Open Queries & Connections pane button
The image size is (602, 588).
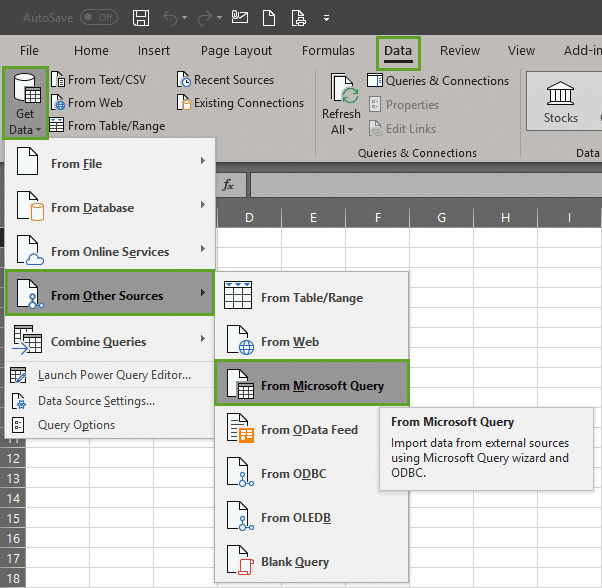tap(438, 81)
